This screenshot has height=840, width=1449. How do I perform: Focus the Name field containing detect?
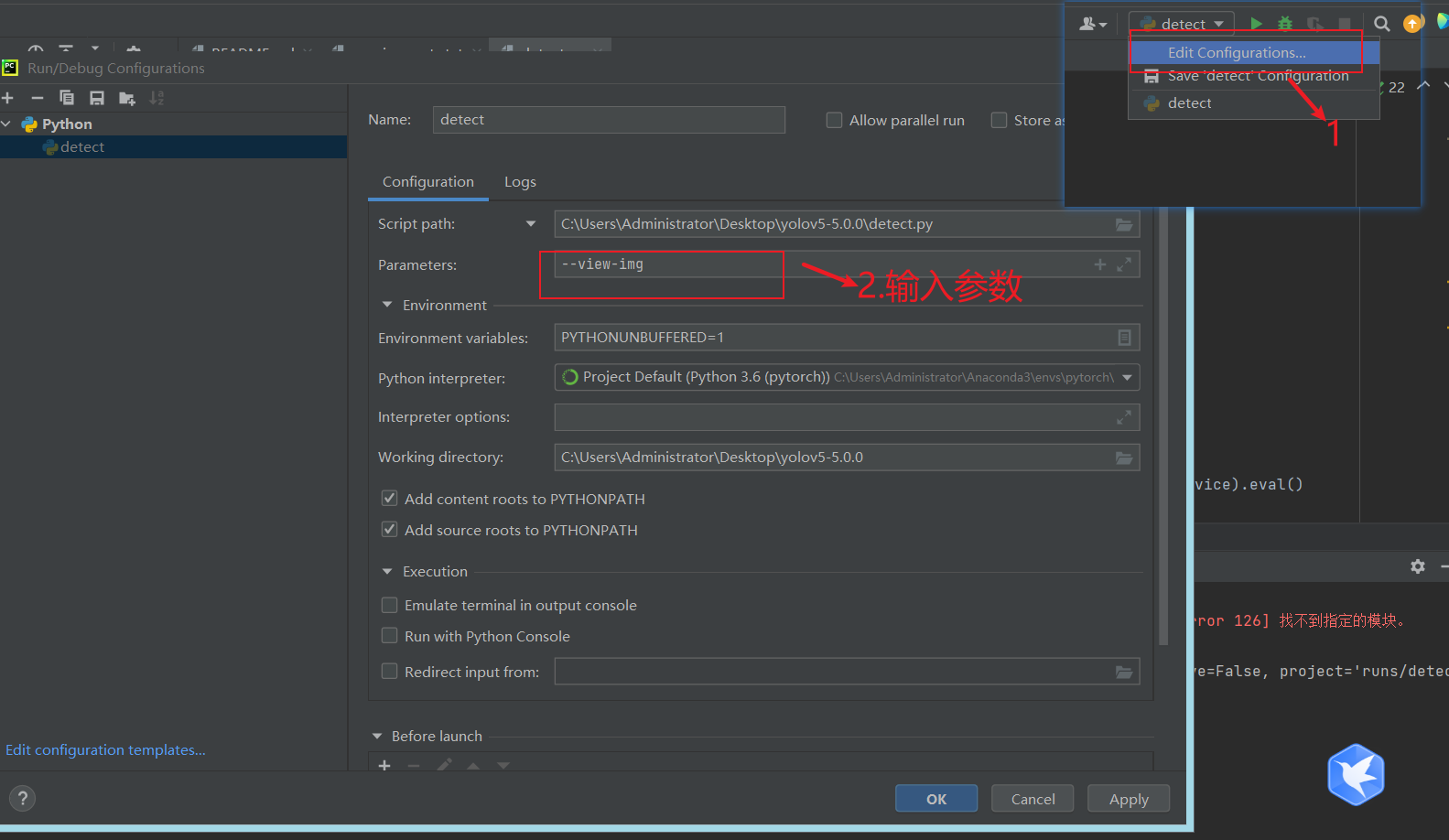point(609,120)
